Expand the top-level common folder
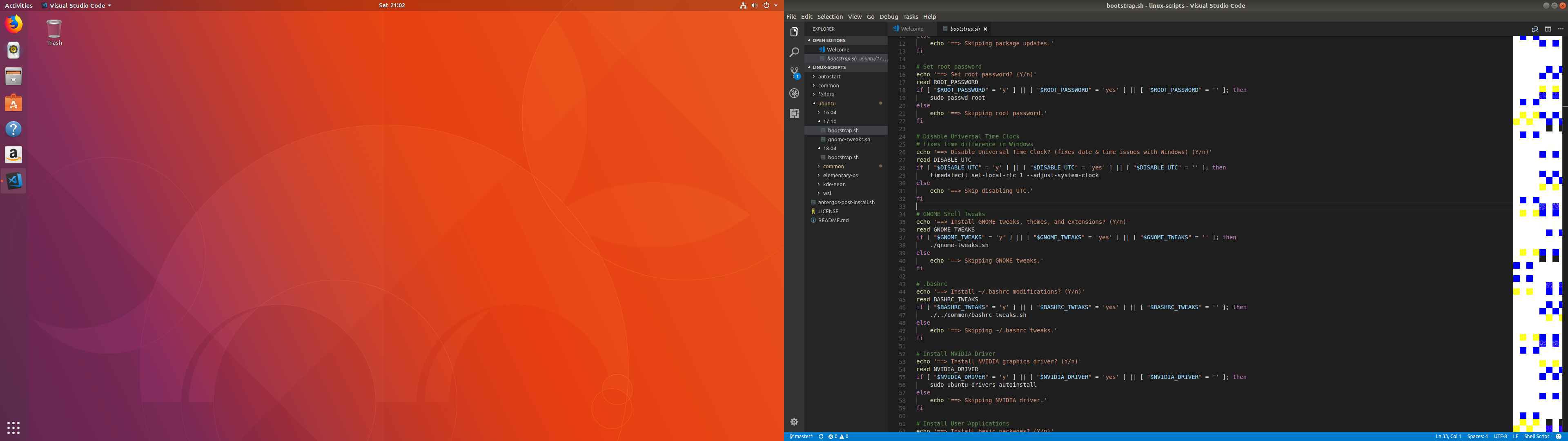The height and width of the screenshot is (441, 1568). click(x=846, y=85)
